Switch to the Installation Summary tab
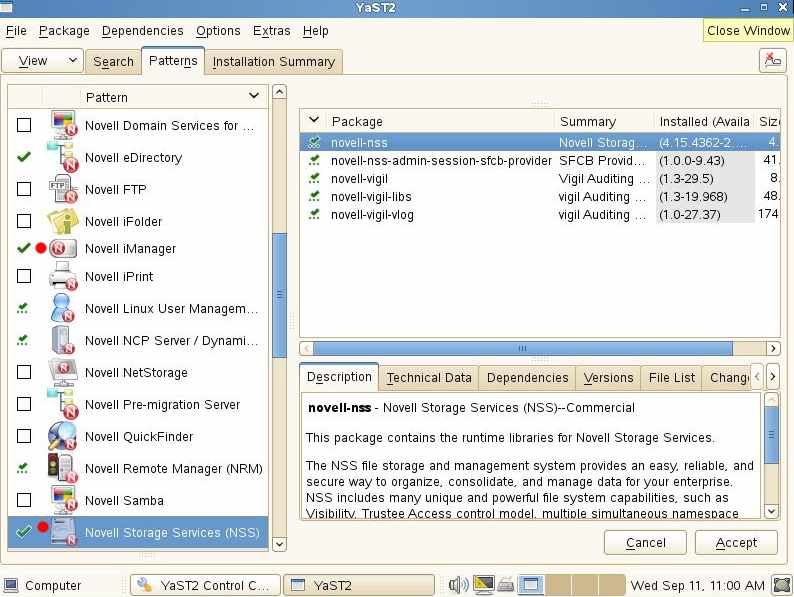 273,61
